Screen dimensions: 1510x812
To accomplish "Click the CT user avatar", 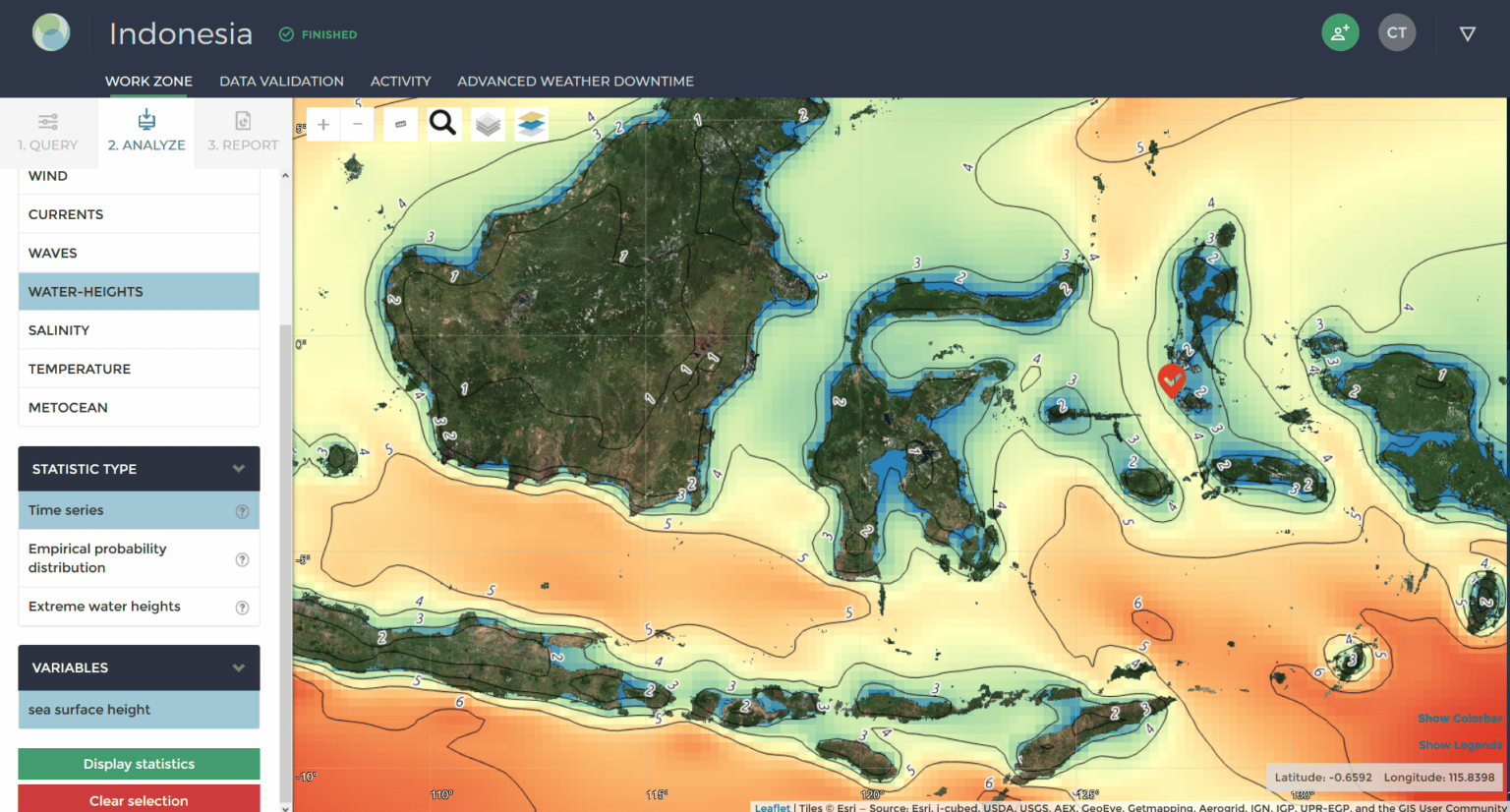I will click(1397, 32).
